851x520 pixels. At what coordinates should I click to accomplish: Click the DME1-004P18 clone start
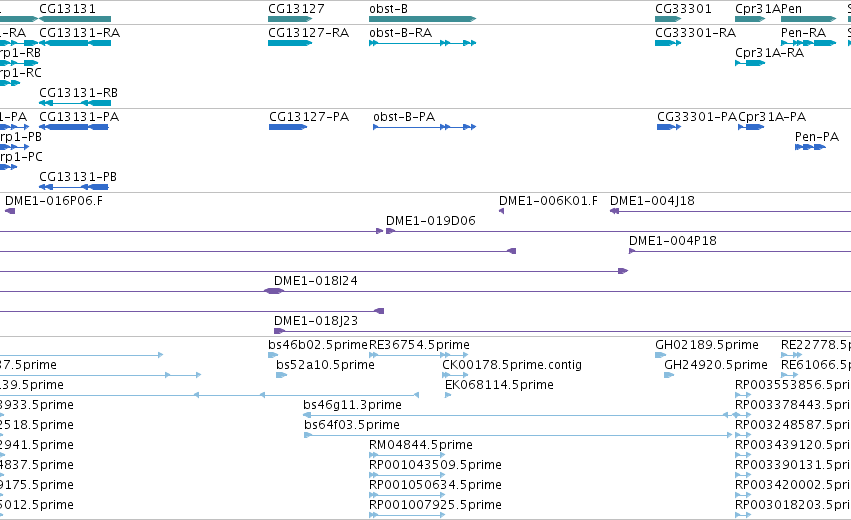(632, 251)
